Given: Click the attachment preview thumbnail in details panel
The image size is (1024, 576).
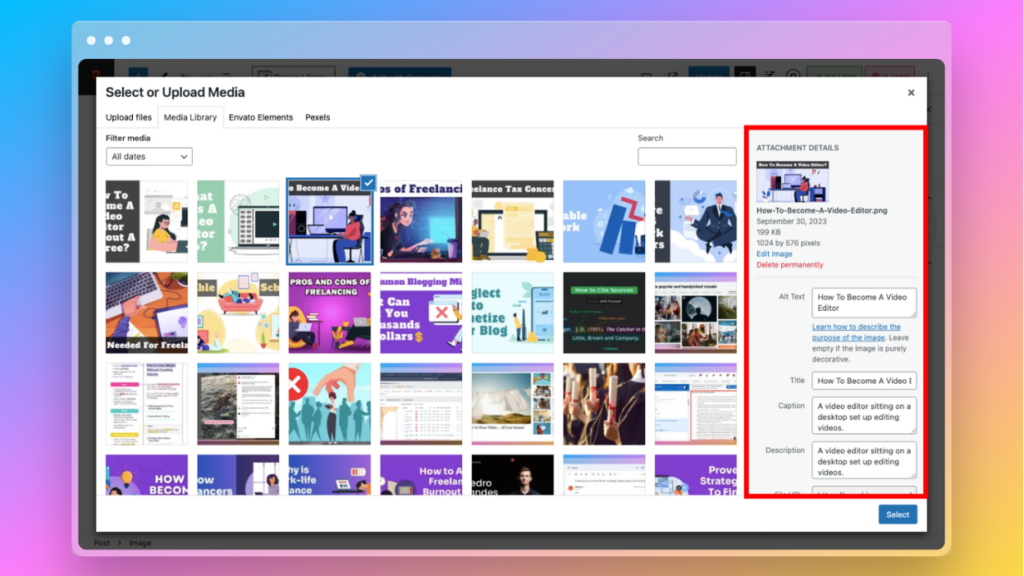Looking at the screenshot, I should pos(792,182).
